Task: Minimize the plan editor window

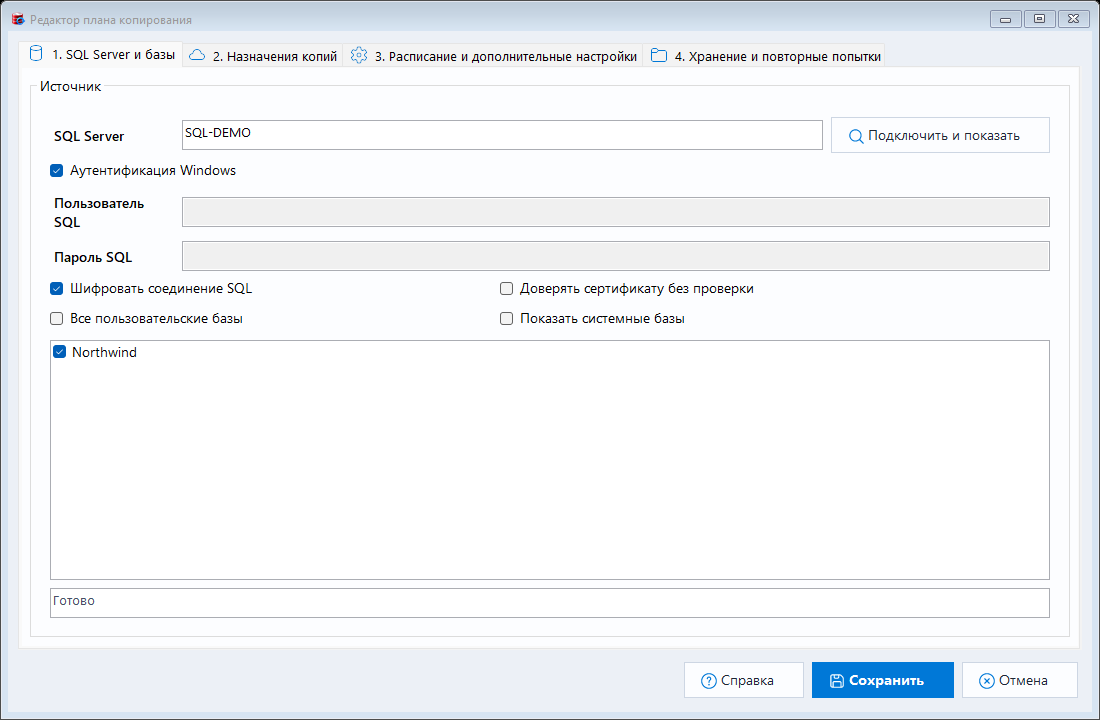Action: click(x=1005, y=19)
